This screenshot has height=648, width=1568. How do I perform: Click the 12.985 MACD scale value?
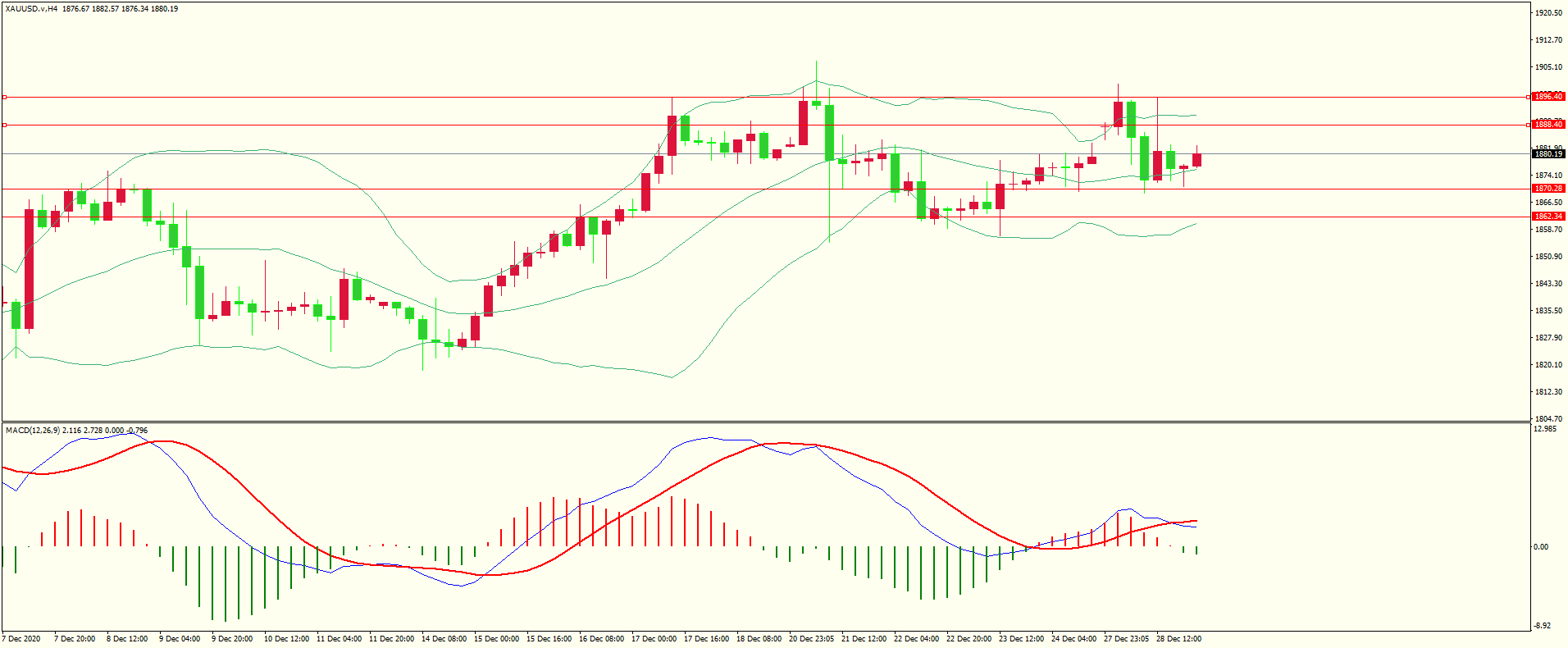tap(1544, 429)
